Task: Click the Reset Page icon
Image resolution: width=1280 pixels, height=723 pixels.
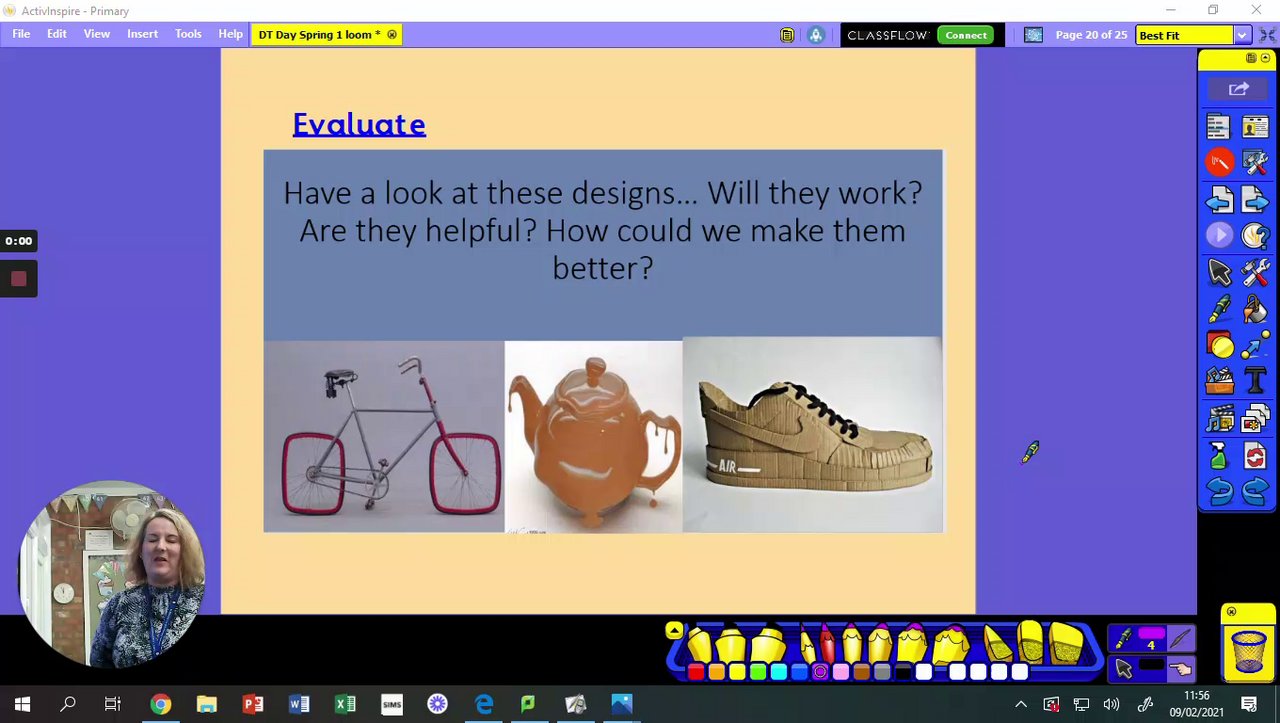Action: (1255, 456)
